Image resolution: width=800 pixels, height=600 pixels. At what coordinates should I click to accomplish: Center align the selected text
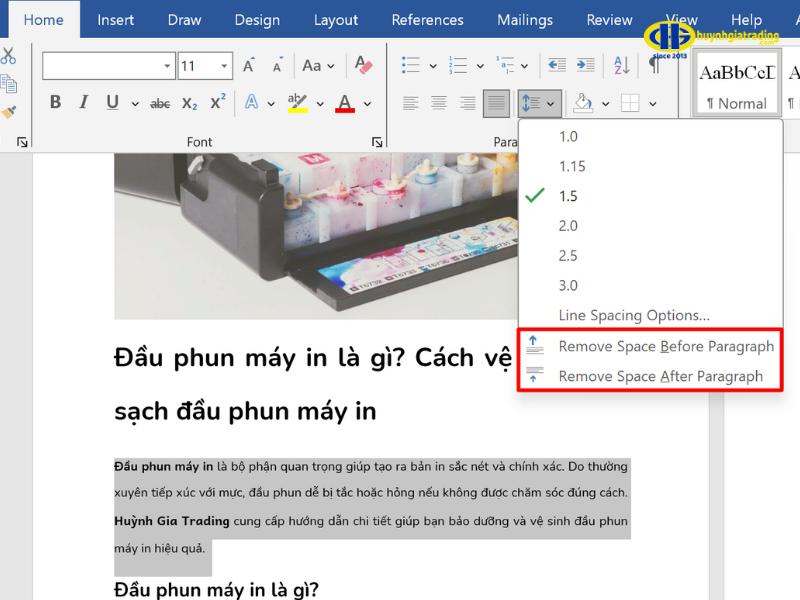tap(438, 103)
